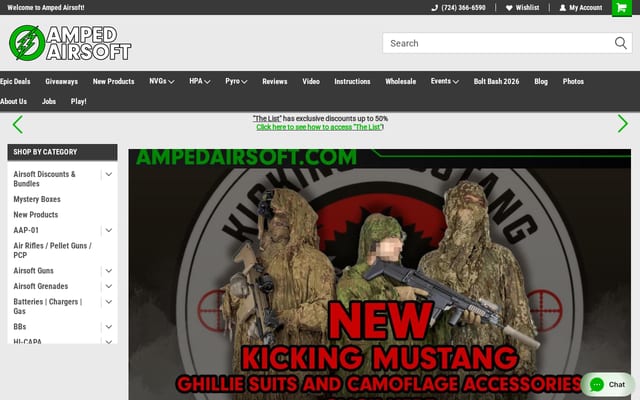Open BBs category
The height and width of the screenshot is (400, 640).
tap(20, 327)
